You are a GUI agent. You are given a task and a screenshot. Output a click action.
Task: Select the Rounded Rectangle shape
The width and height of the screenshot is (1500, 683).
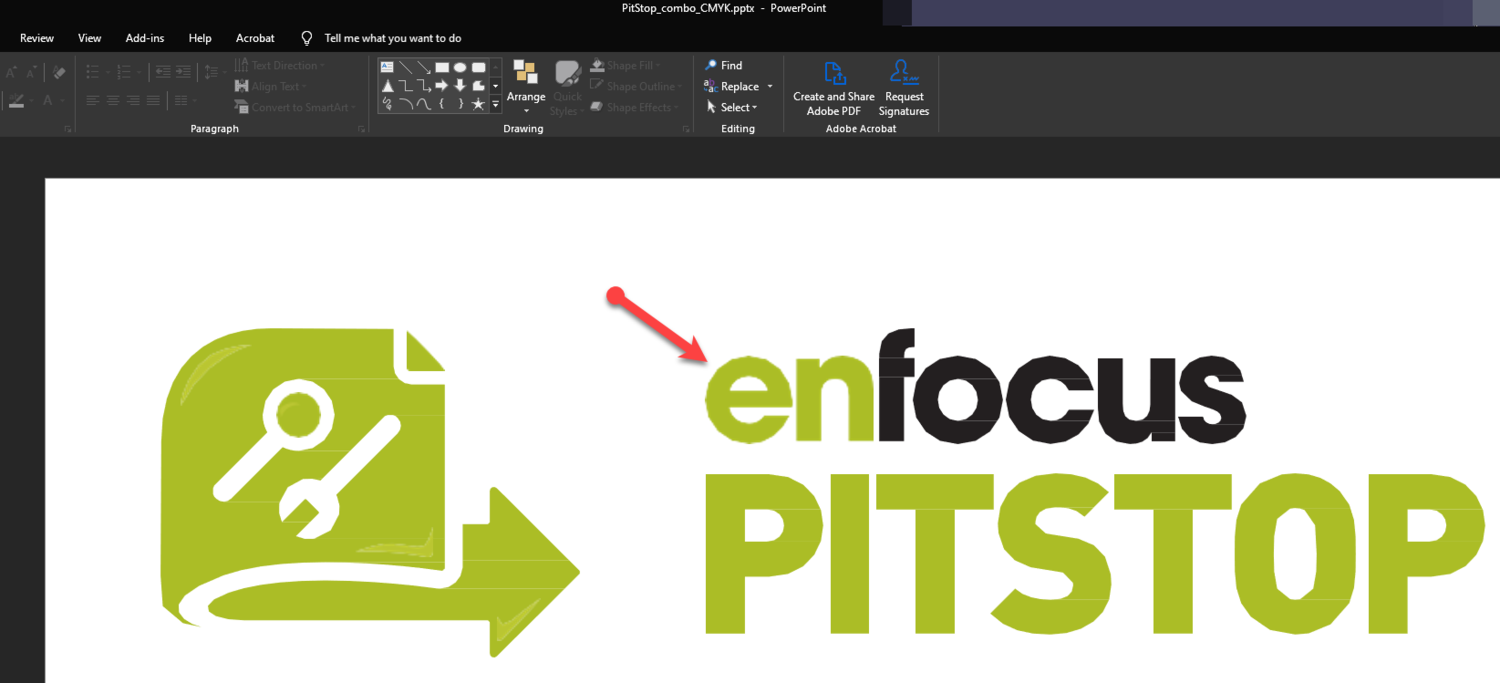point(478,67)
